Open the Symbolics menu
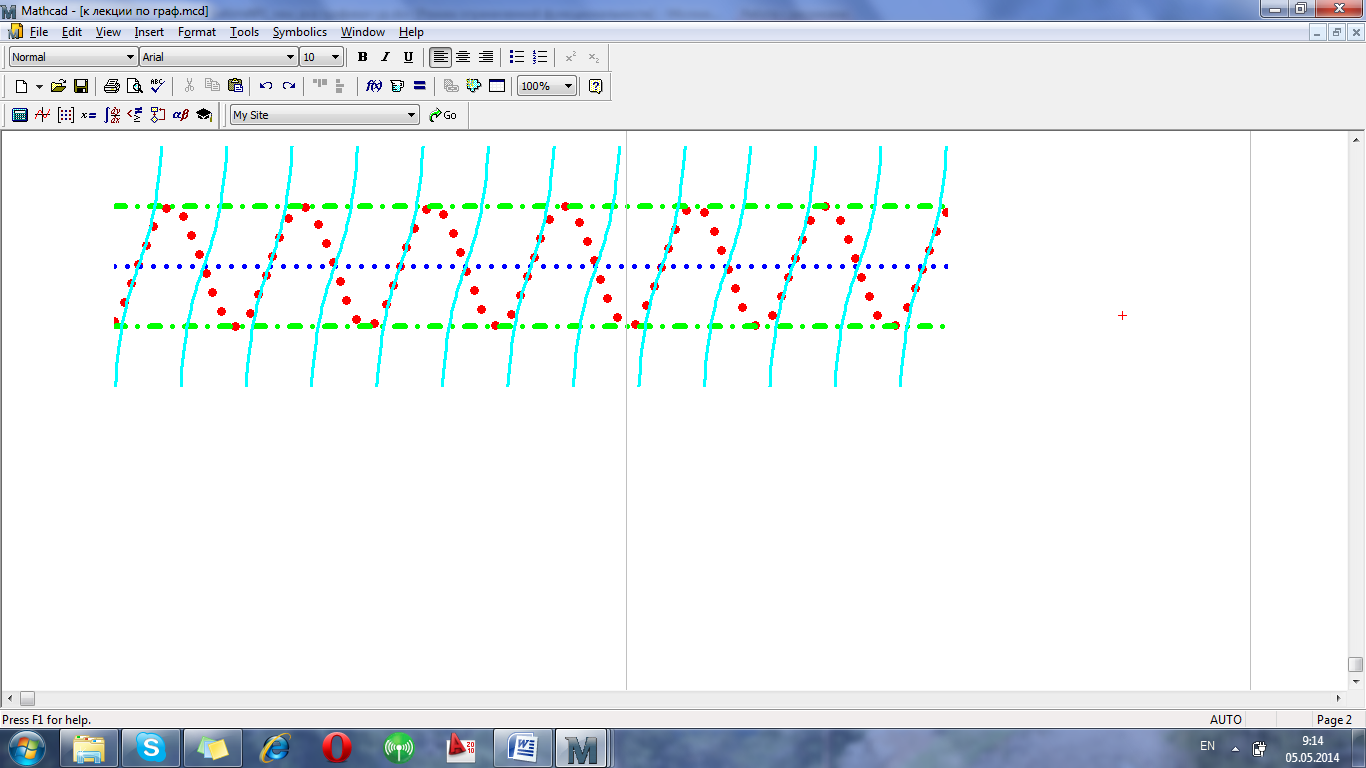1366x768 pixels. click(x=300, y=32)
